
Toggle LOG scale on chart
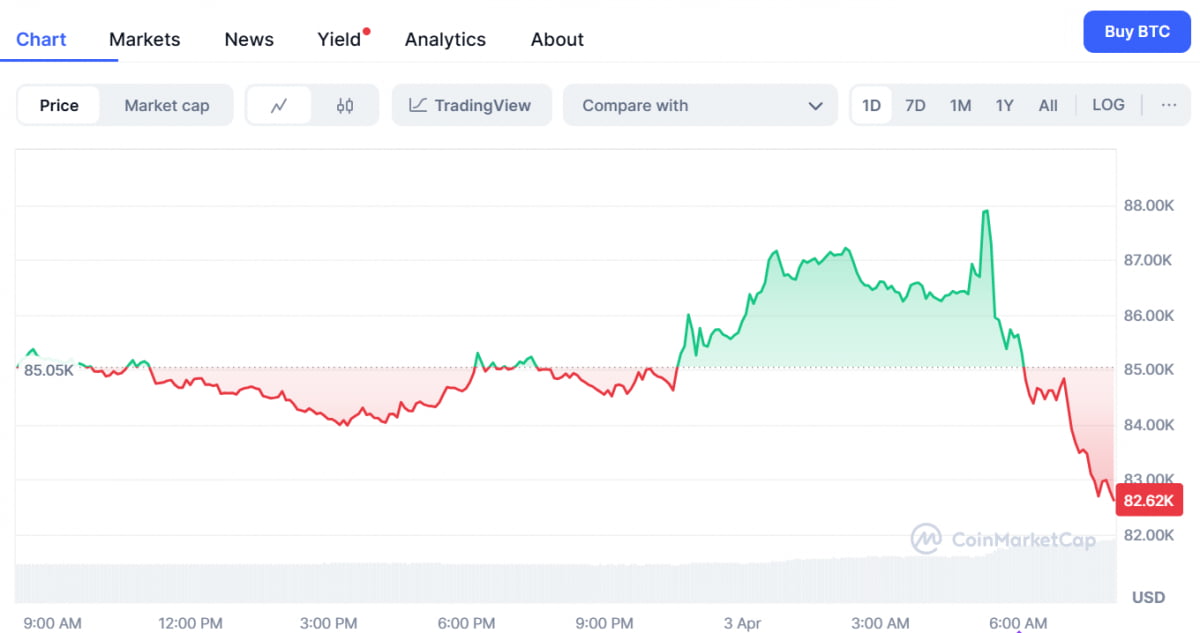coord(1108,105)
